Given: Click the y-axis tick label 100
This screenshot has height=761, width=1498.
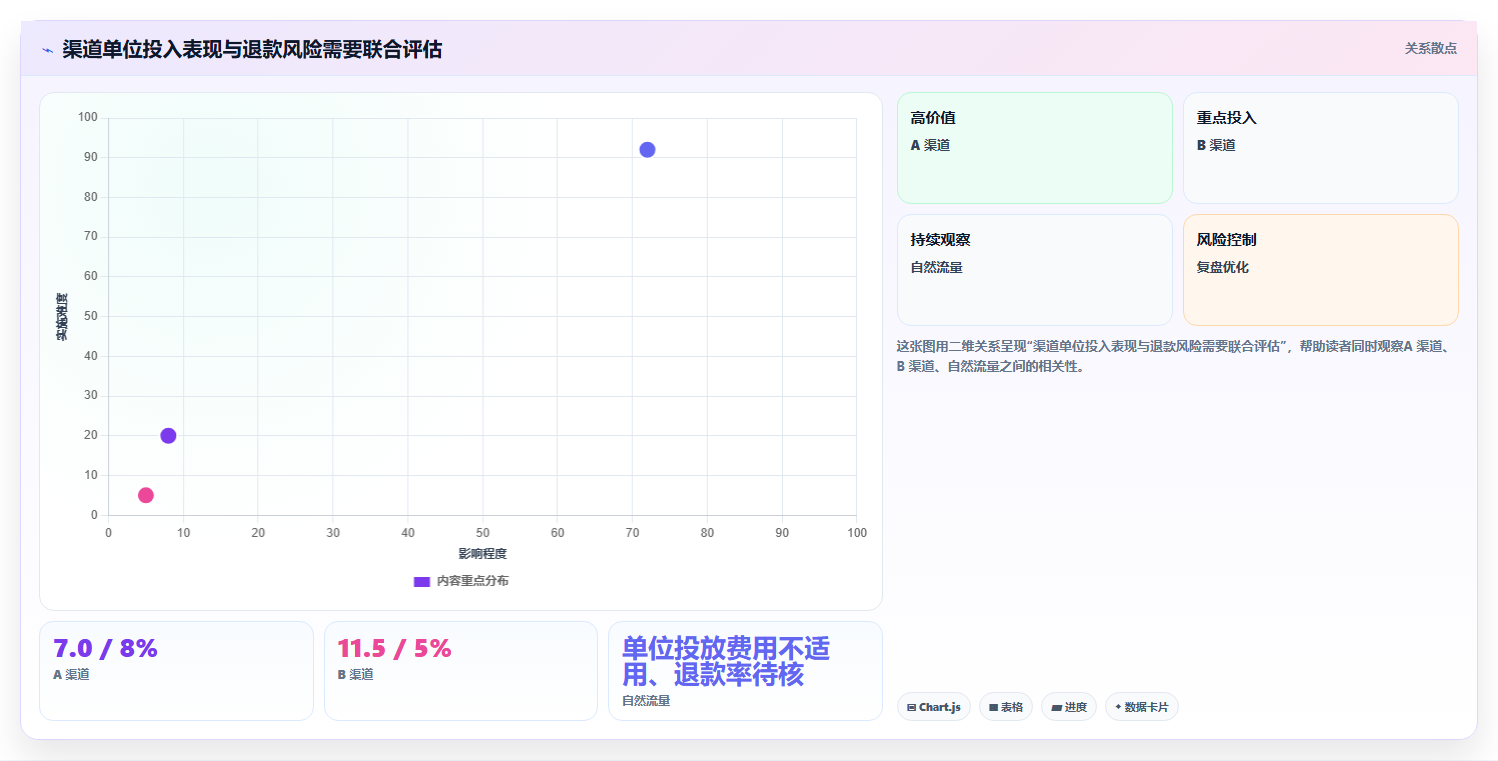Looking at the screenshot, I should click(88, 117).
